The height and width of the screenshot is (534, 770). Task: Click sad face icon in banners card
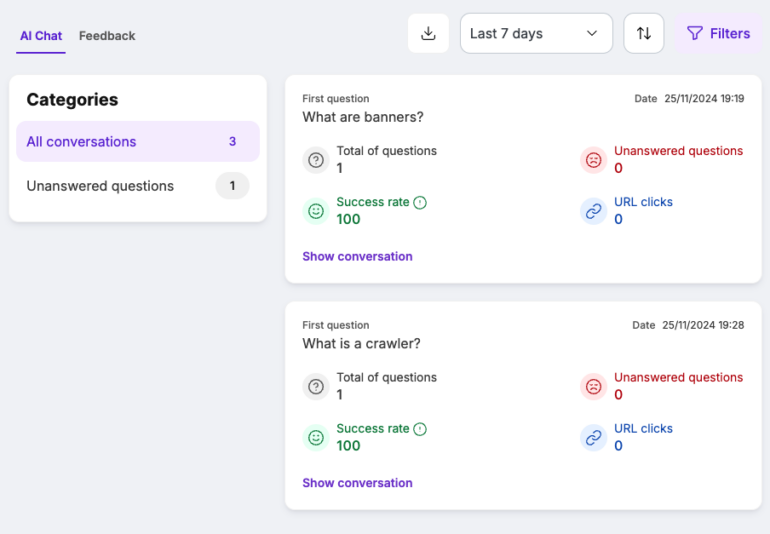[593, 160]
